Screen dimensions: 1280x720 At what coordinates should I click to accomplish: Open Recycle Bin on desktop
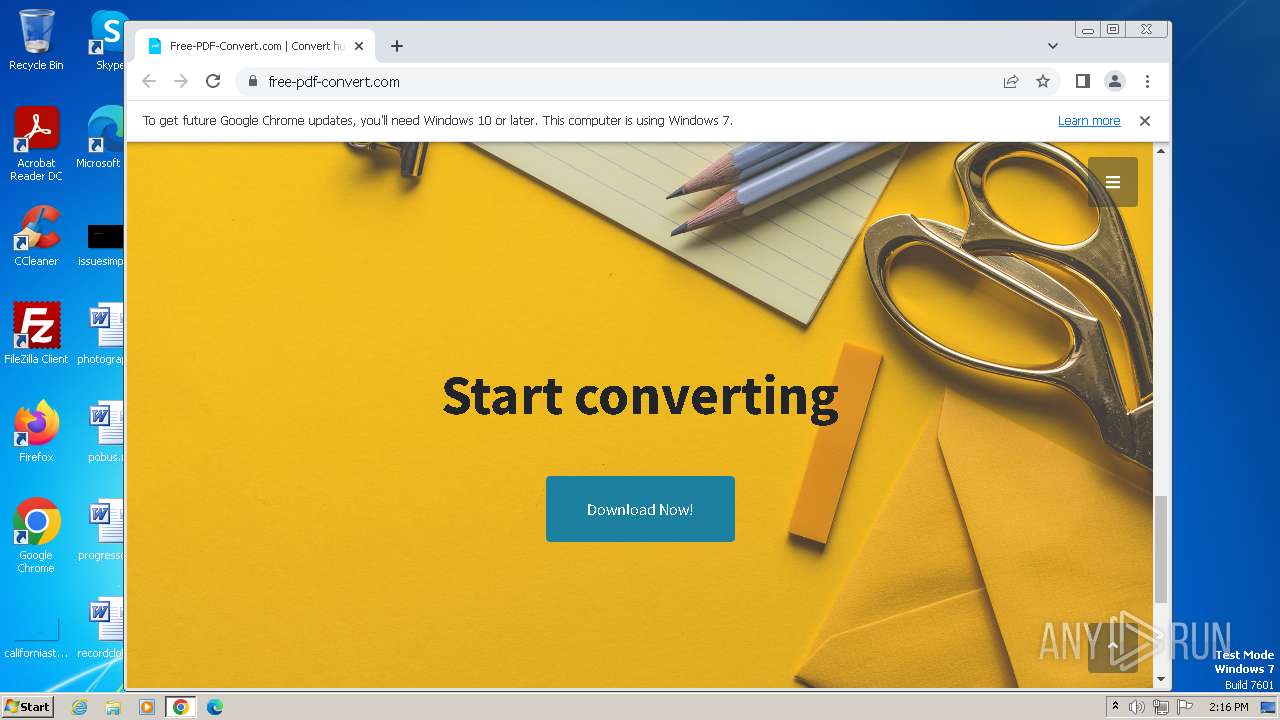tap(36, 40)
